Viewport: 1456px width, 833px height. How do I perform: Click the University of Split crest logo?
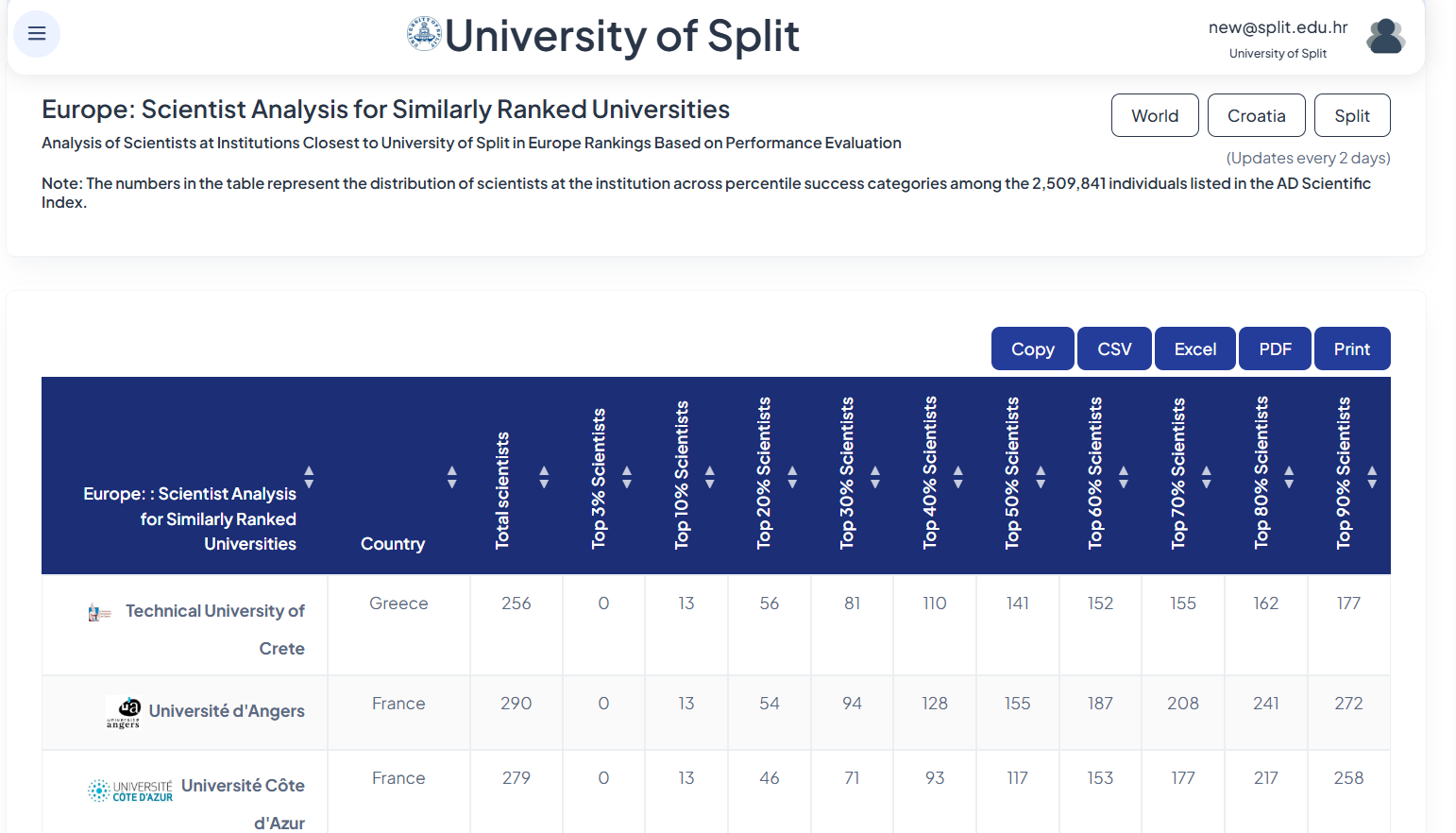424,34
